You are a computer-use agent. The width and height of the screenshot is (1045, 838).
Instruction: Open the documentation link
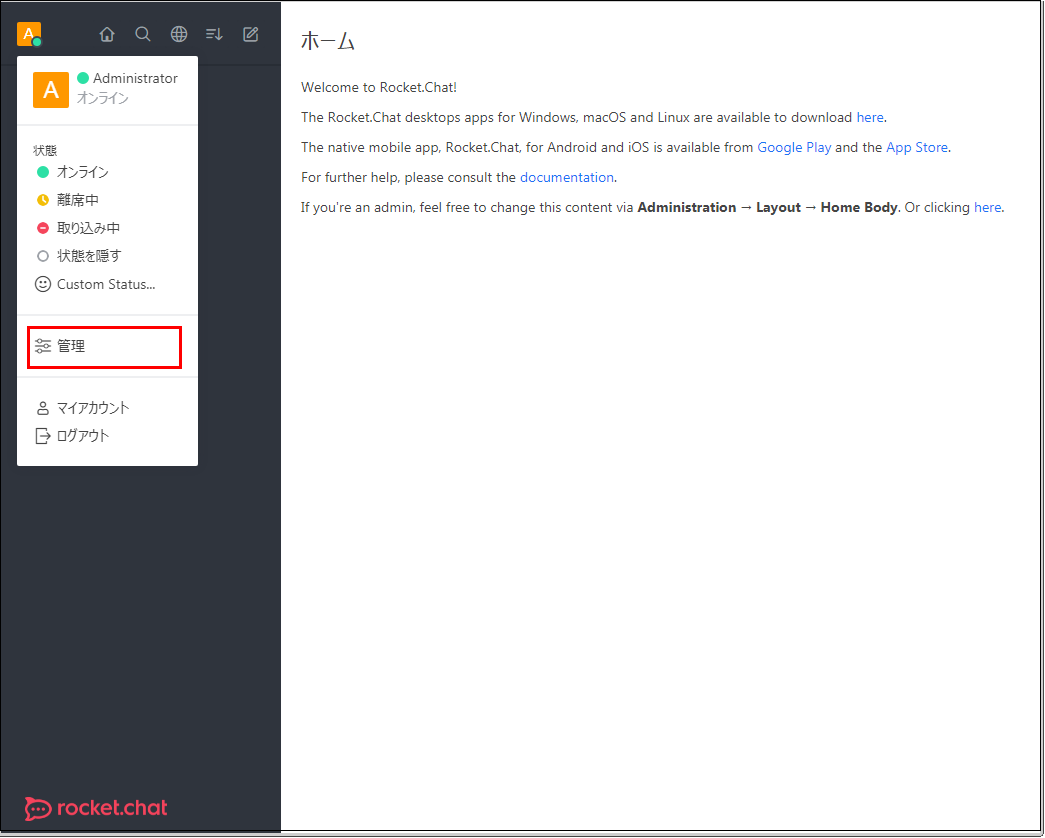(566, 177)
